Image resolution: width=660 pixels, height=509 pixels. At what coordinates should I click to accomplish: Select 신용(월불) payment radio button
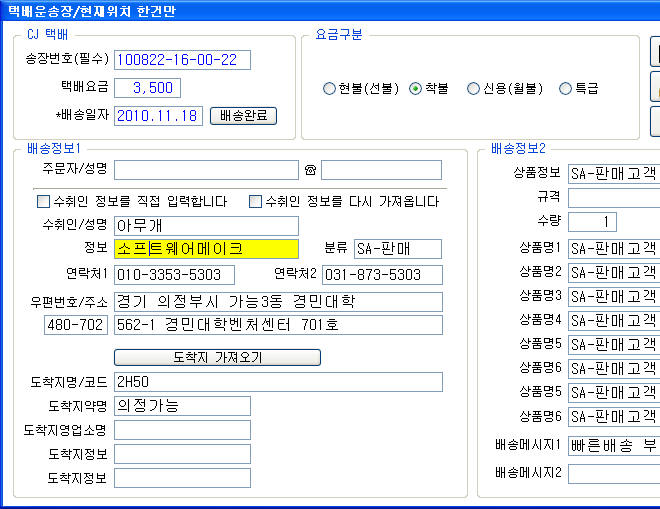(474, 88)
